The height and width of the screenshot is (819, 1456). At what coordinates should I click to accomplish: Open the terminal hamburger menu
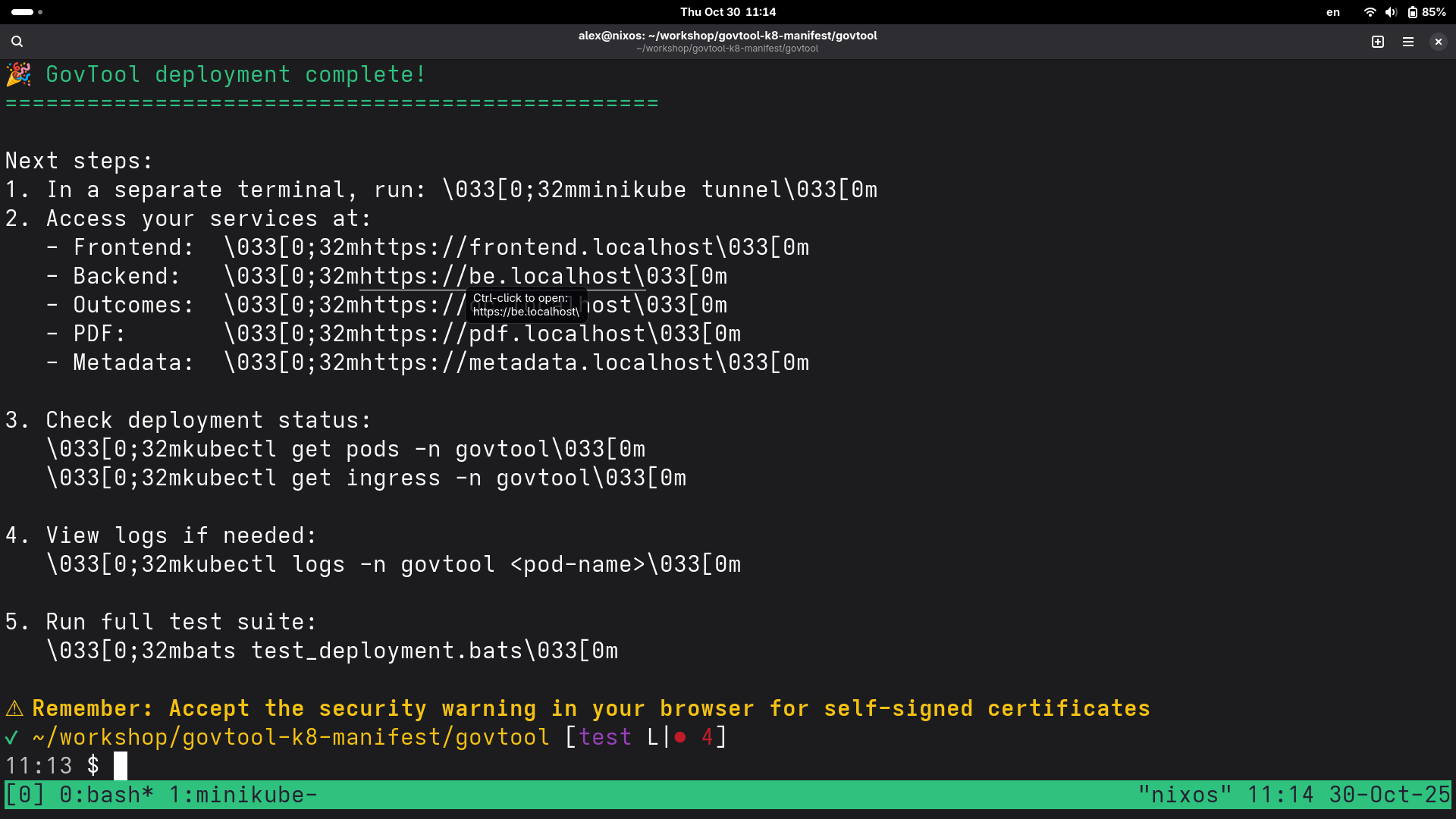coord(1408,42)
